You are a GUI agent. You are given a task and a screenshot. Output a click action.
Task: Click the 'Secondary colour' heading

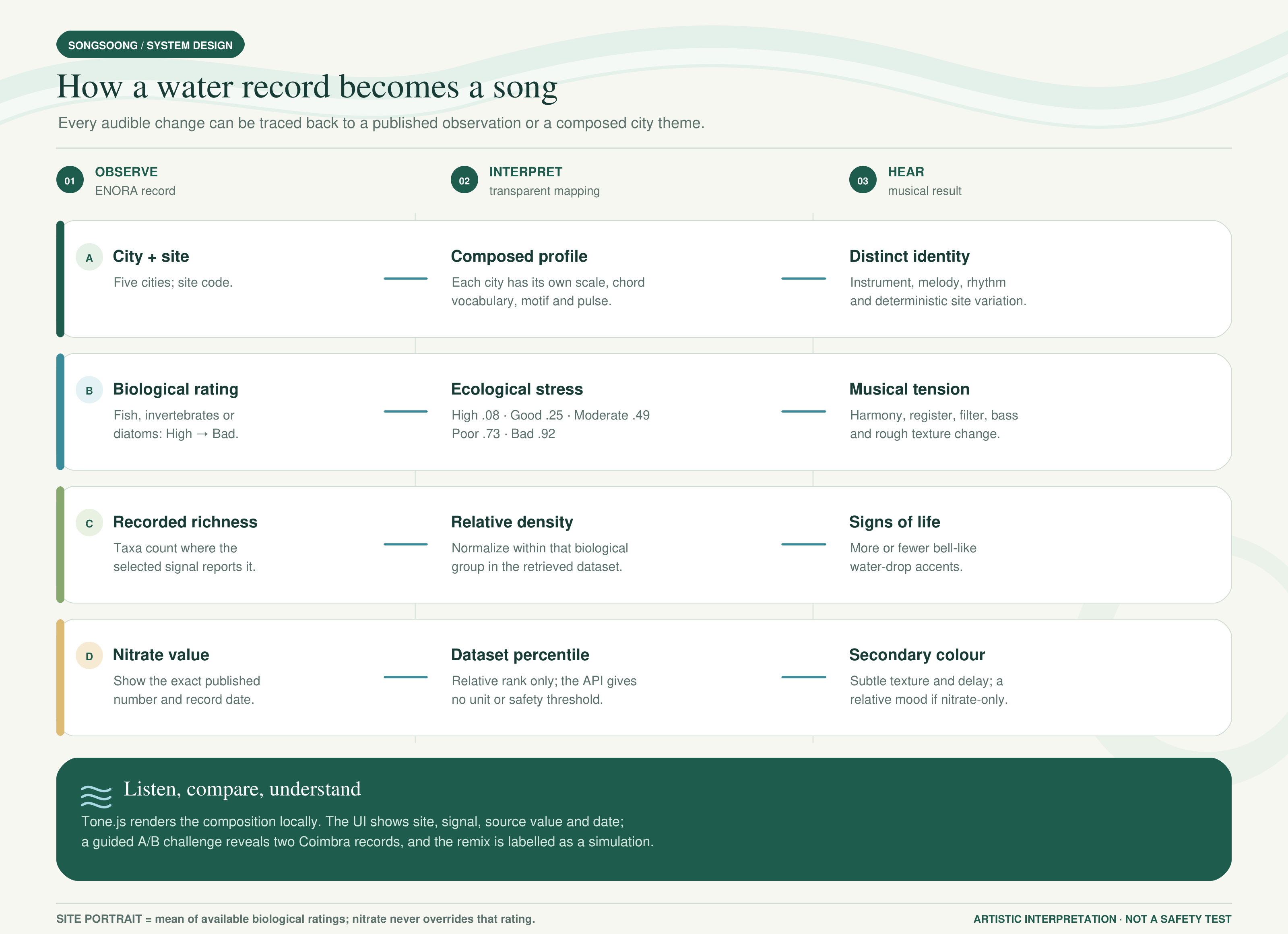click(x=916, y=655)
